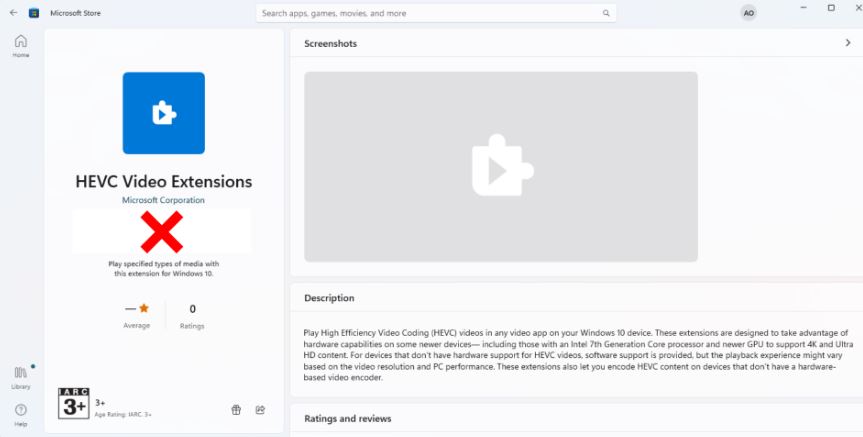Click 'Play specified types of media' text

click(x=163, y=269)
